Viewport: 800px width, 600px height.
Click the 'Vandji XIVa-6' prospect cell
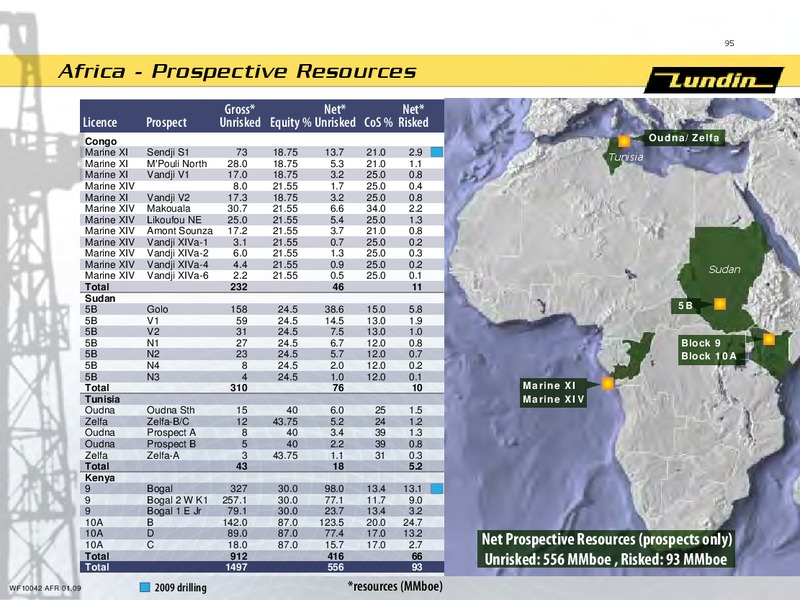coord(178,276)
